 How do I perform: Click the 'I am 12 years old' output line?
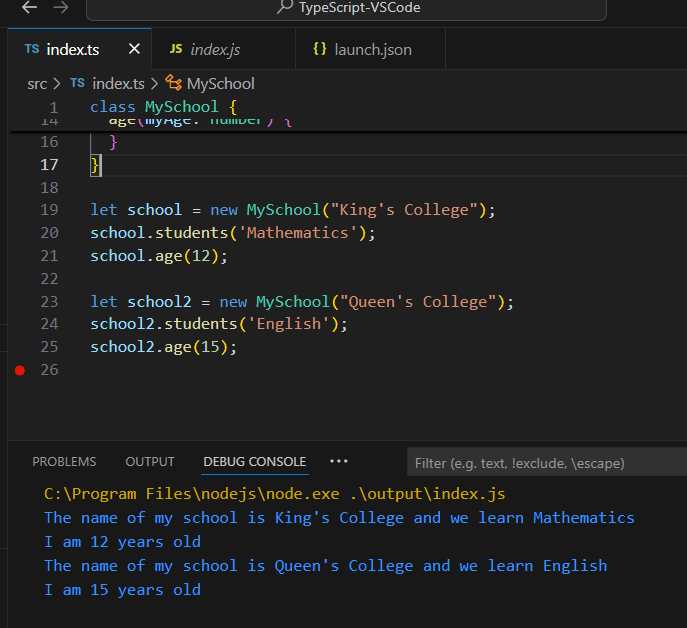[123, 542]
